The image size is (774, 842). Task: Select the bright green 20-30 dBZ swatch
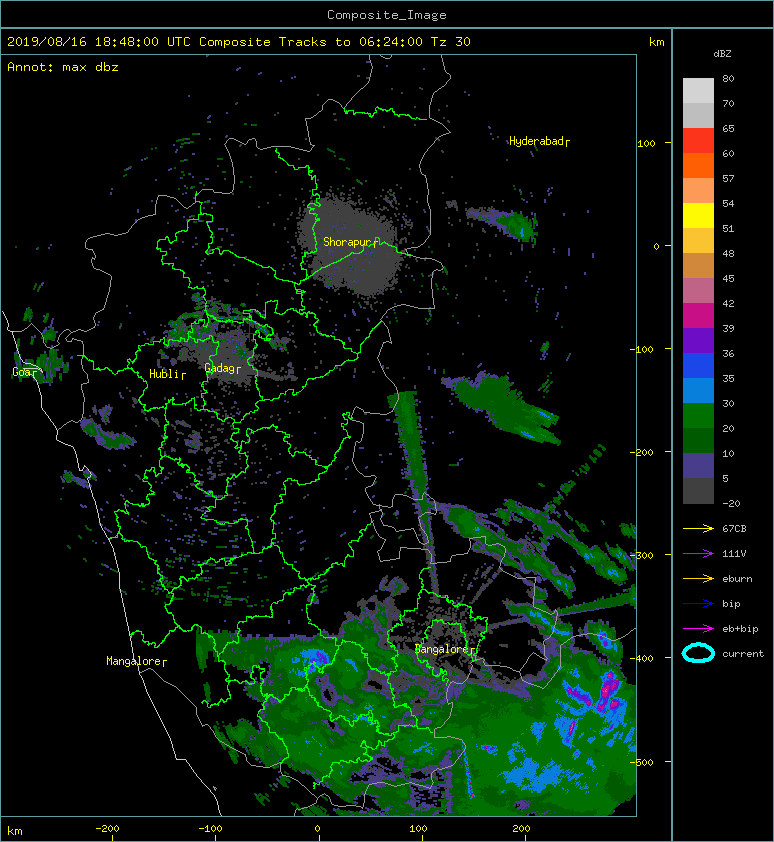coord(698,416)
